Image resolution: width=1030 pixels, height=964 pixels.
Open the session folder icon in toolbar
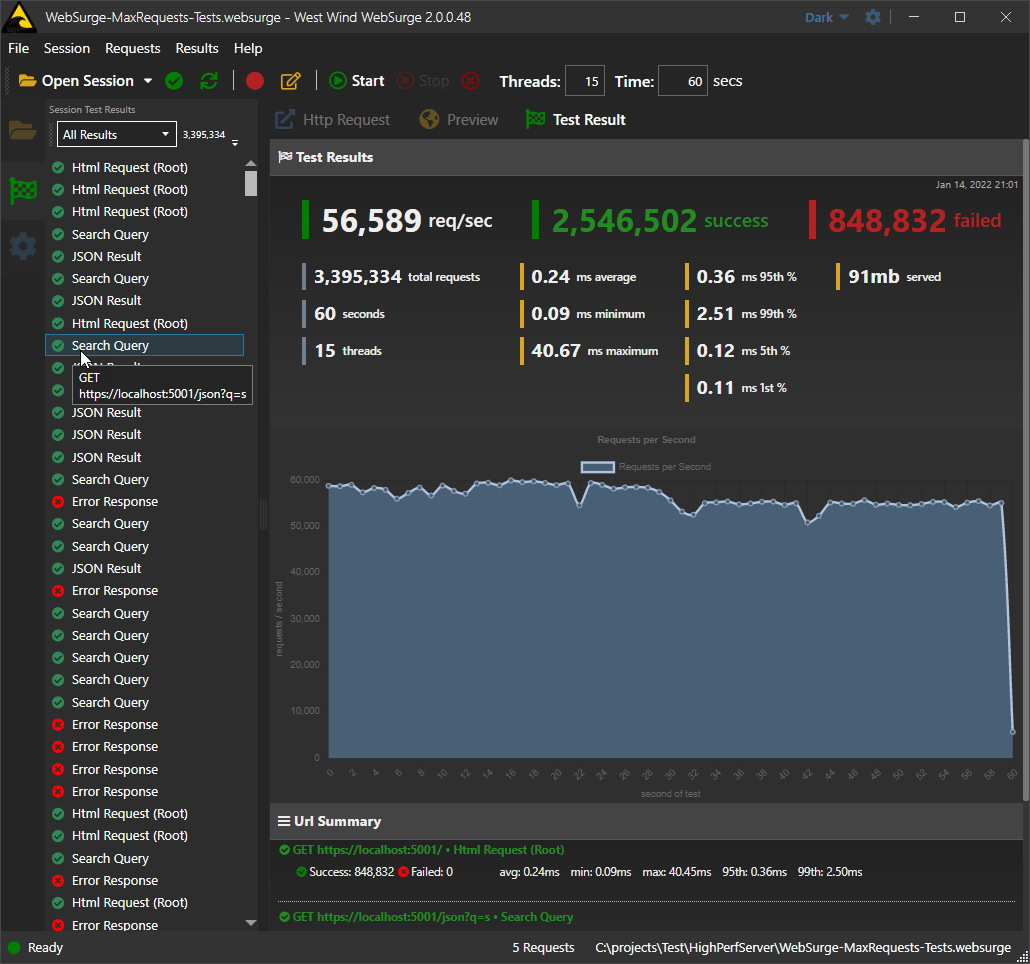pos(28,81)
